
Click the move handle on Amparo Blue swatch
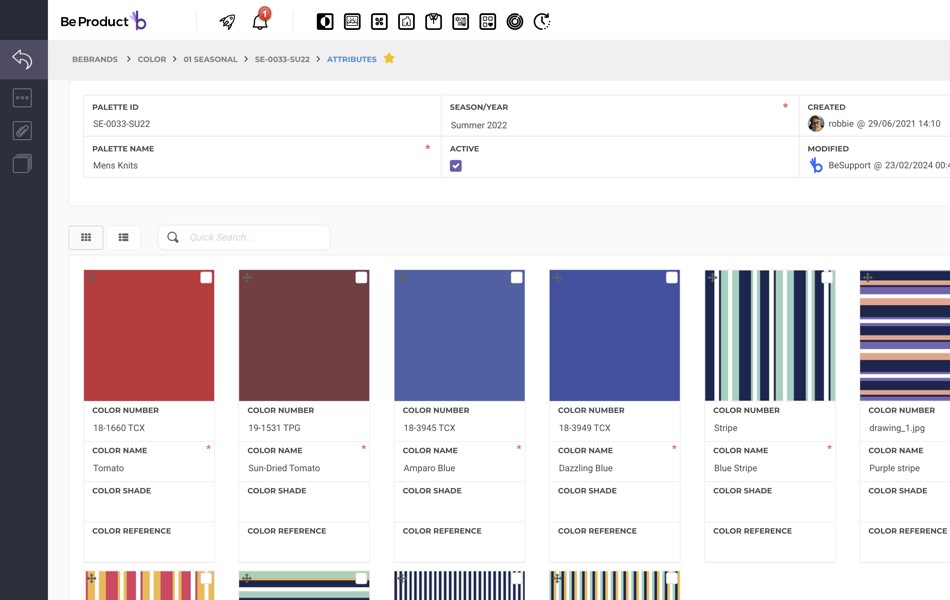coord(402,278)
